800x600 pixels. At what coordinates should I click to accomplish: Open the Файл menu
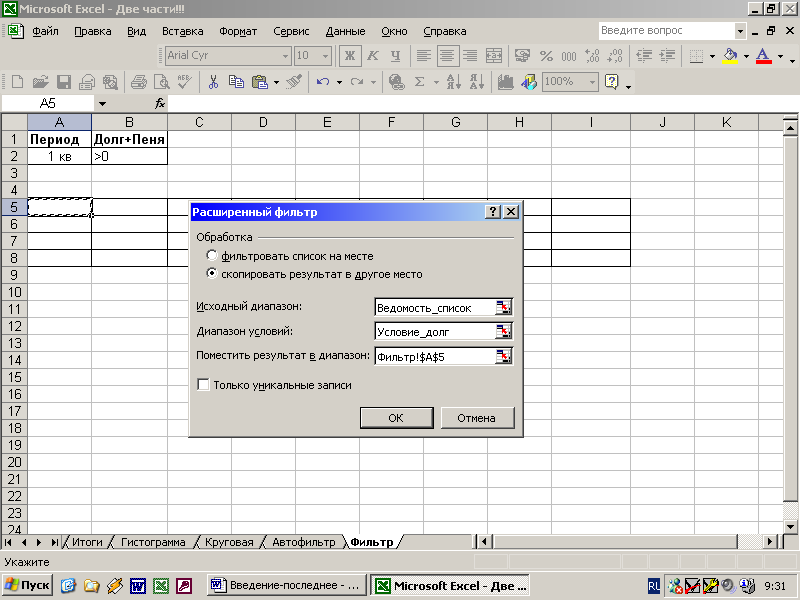click(45, 31)
